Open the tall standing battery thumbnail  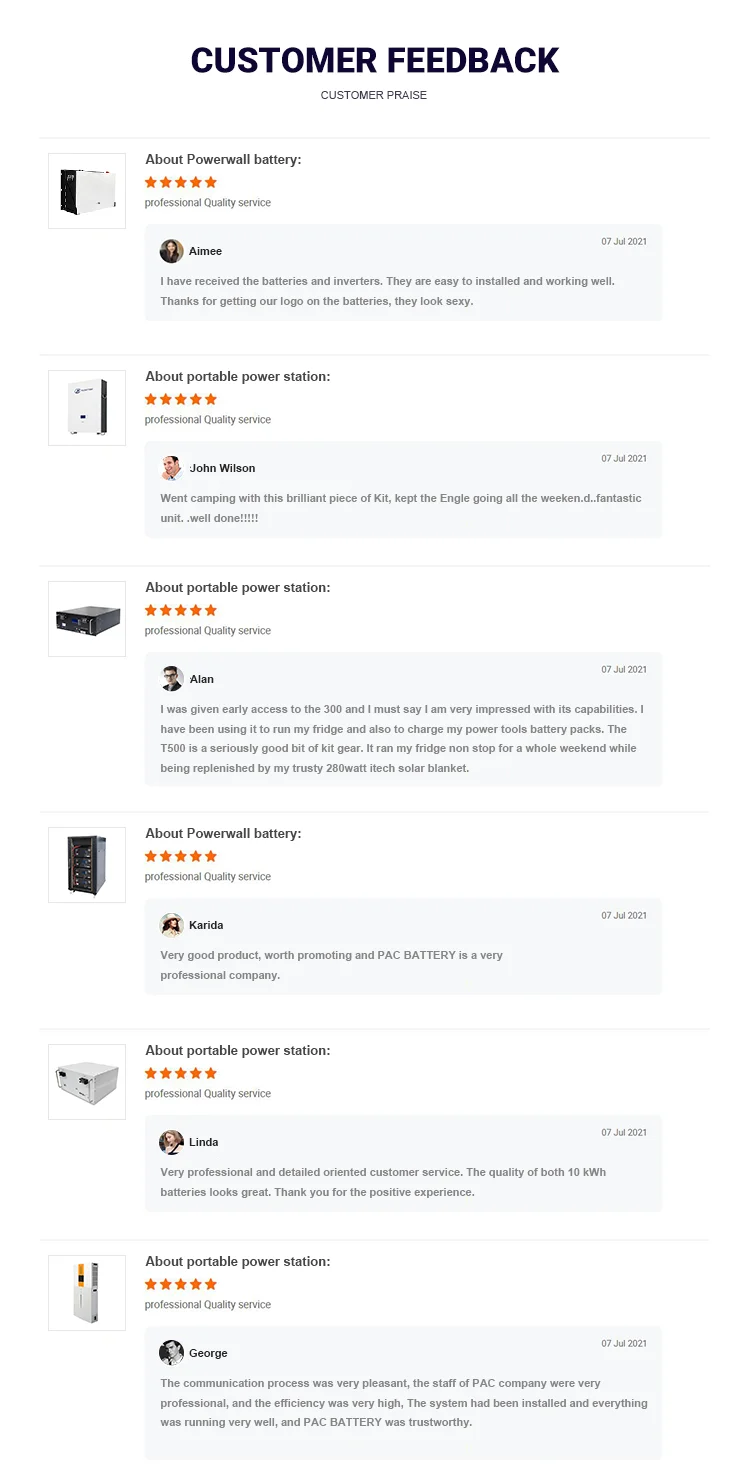(87, 1293)
